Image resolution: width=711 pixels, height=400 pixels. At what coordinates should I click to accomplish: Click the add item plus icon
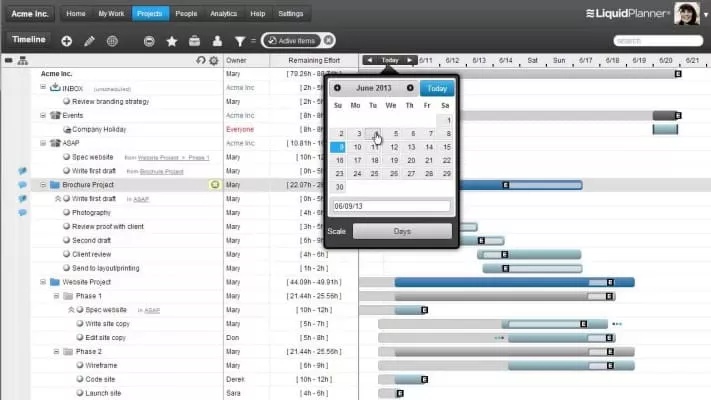coord(66,41)
